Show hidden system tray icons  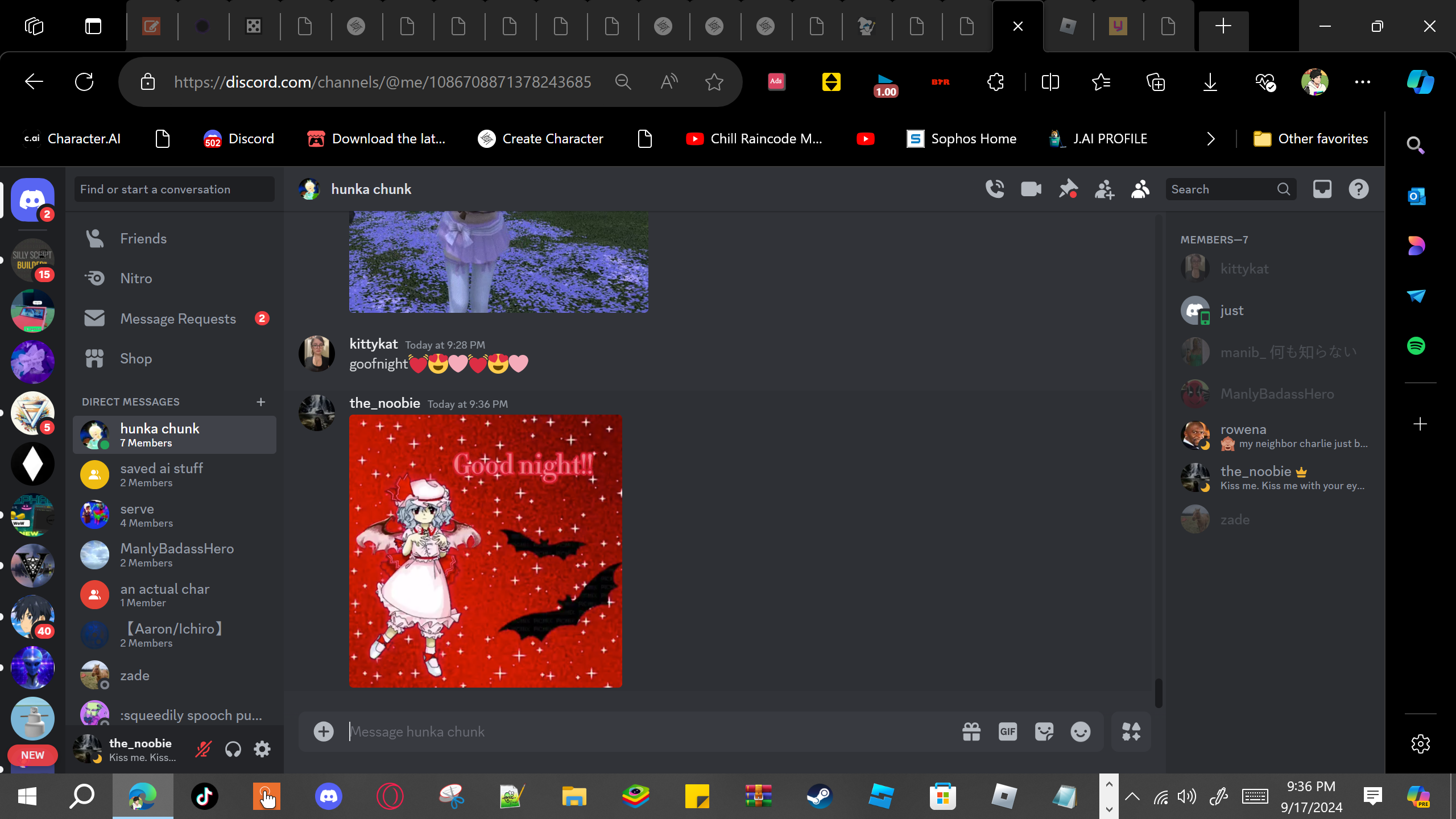(1132, 796)
